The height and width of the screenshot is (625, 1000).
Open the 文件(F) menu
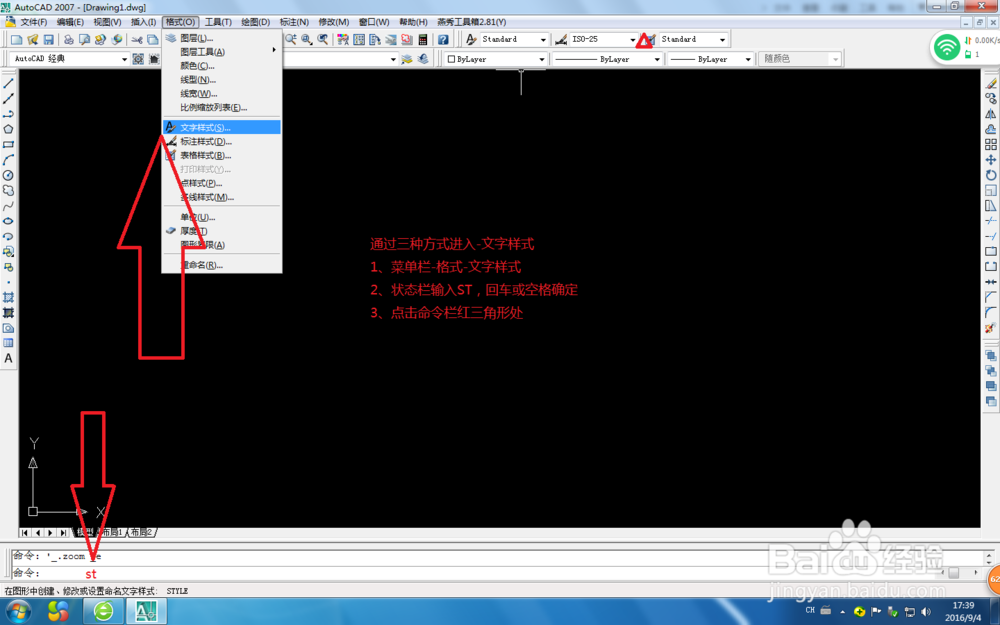(33, 22)
